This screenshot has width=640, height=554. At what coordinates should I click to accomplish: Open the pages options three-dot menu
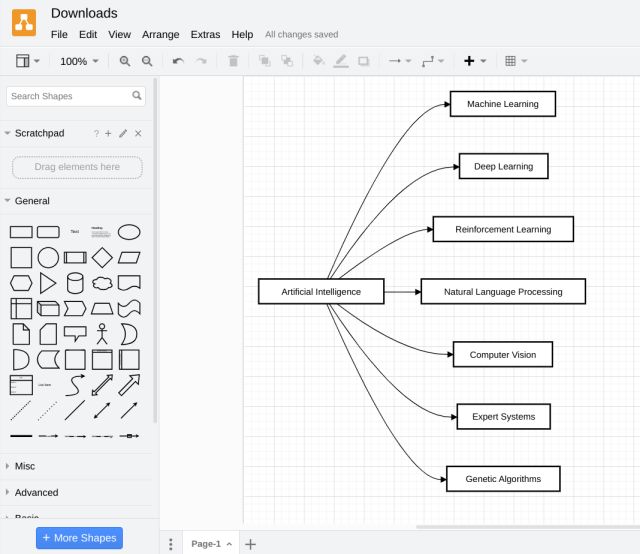171,544
